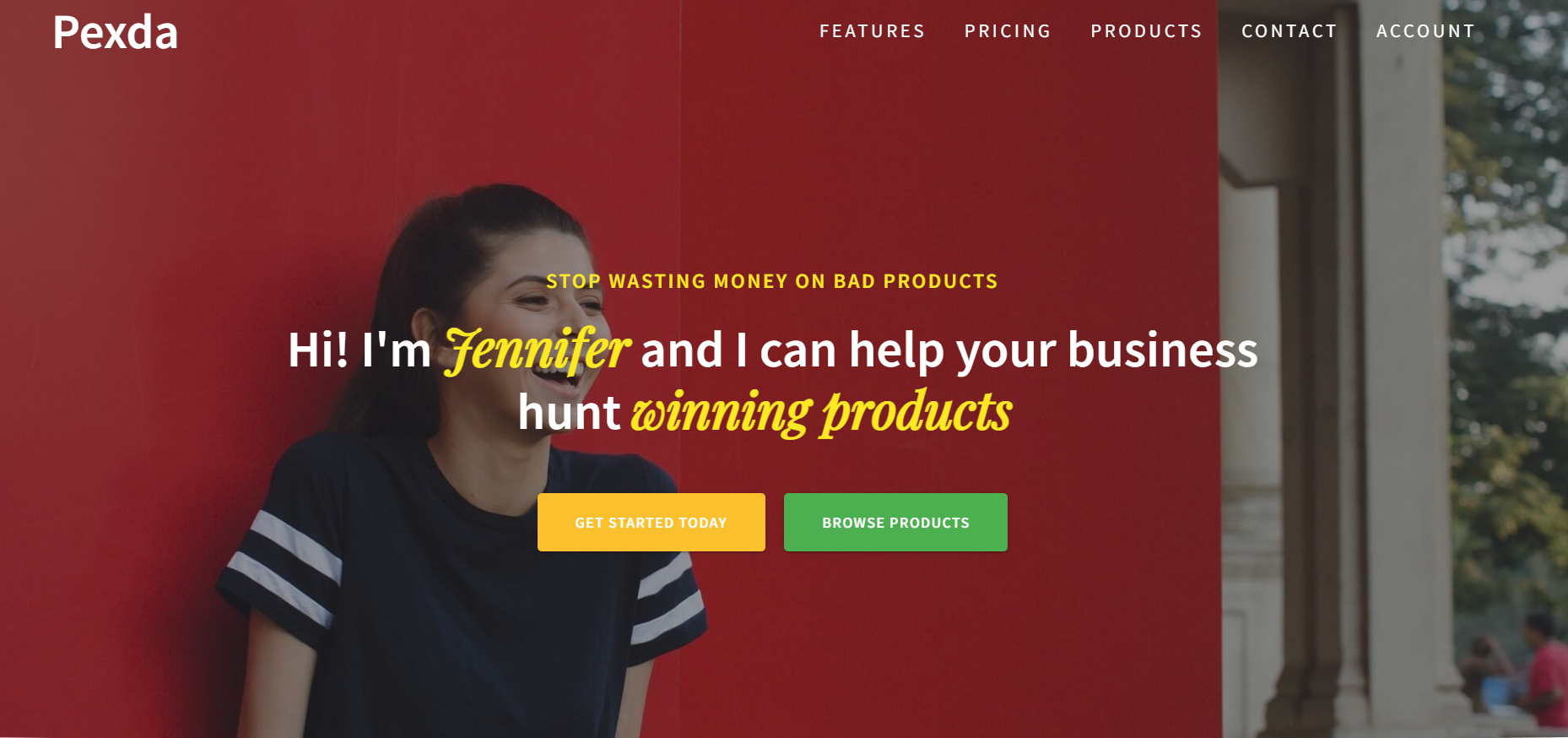Click the white word 'hunt'
1568x738 pixels.
569,412
